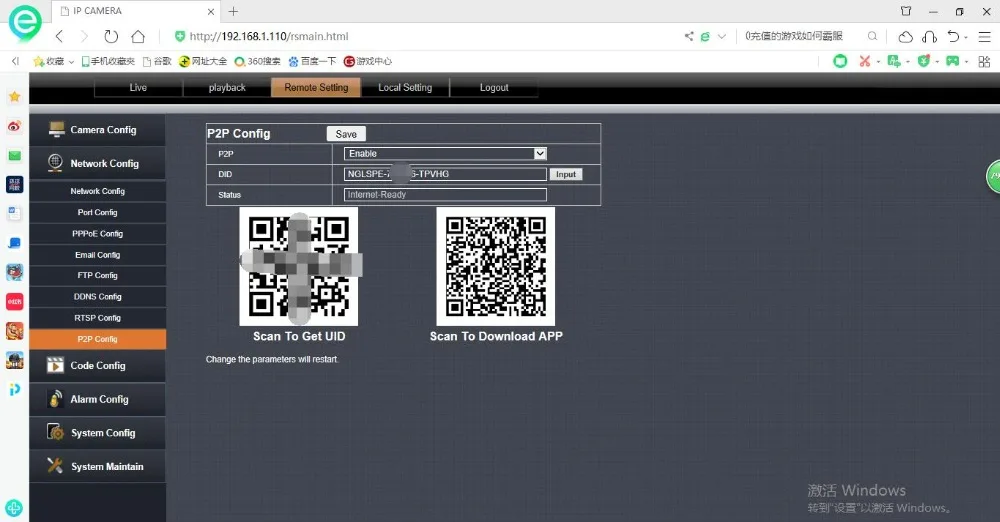1000x522 pixels.
Task: Close the IP CAMERA tab
Action: pyautogui.click(x=211, y=11)
